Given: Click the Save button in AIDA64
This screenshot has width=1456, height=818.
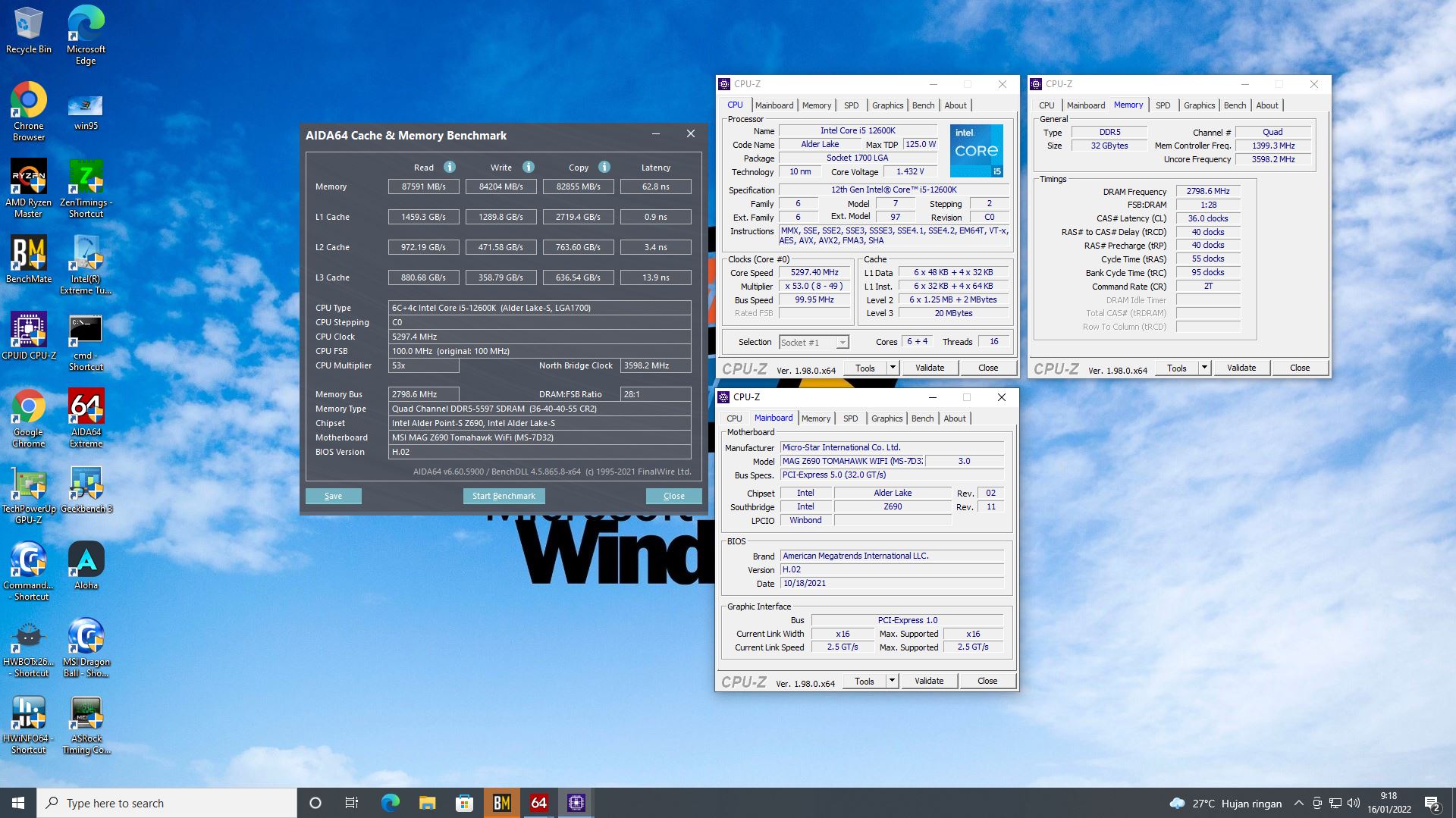Looking at the screenshot, I should click(x=333, y=496).
